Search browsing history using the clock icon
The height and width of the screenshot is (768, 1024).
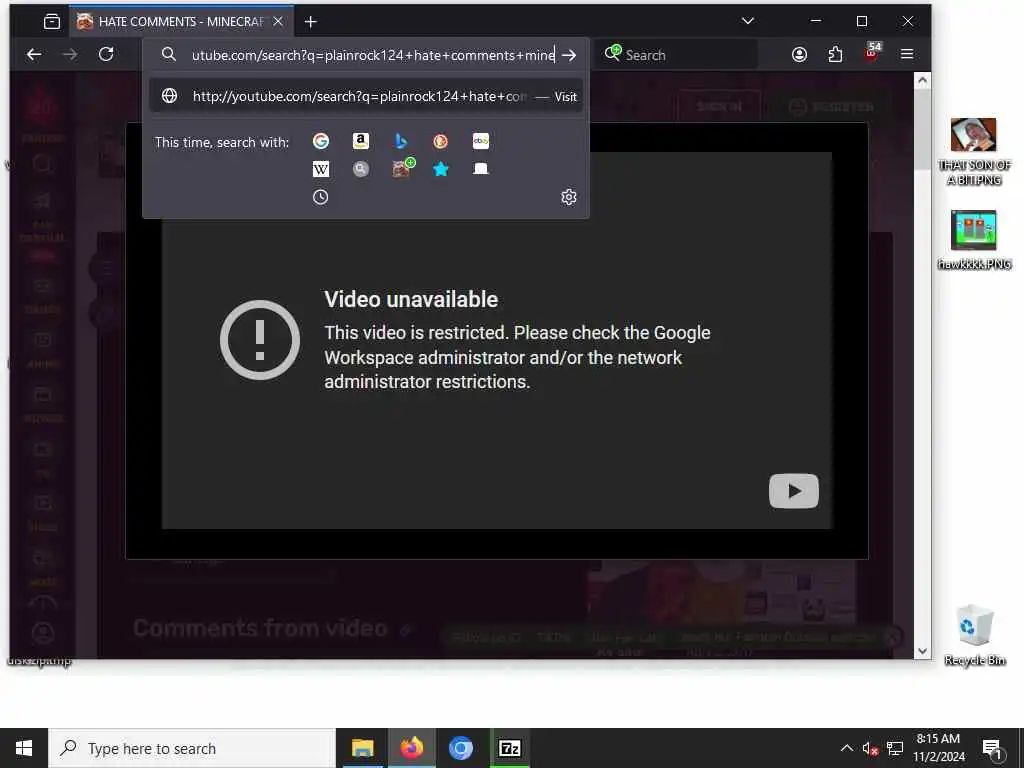coord(321,197)
